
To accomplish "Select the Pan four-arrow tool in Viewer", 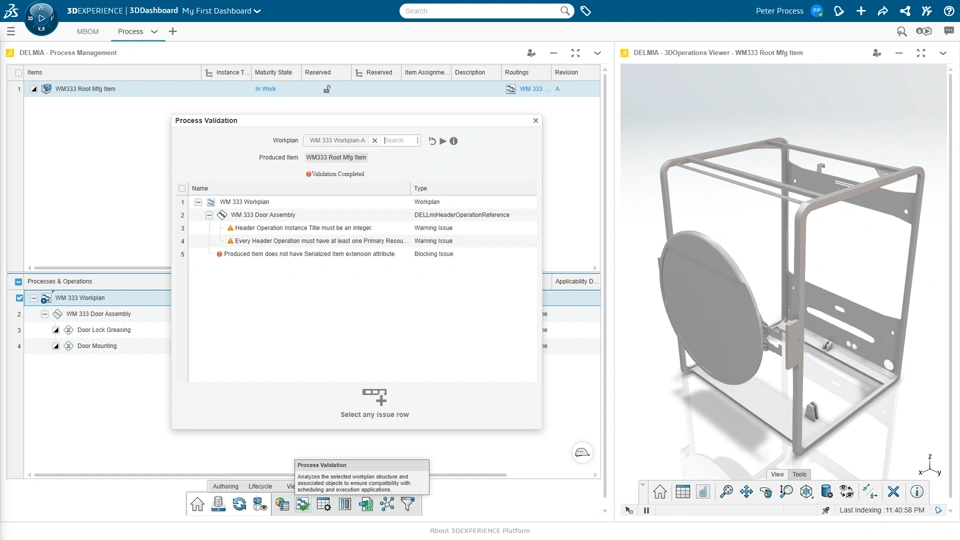I will pos(746,492).
